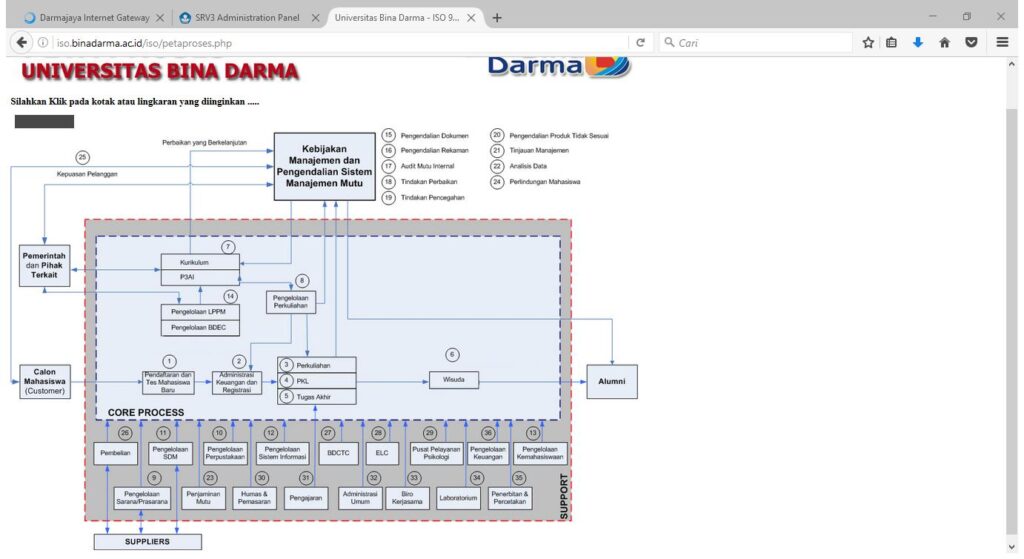The height and width of the screenshot is (559, 1024).
Task: Click the reload page icon
Action: click(641, 42)
